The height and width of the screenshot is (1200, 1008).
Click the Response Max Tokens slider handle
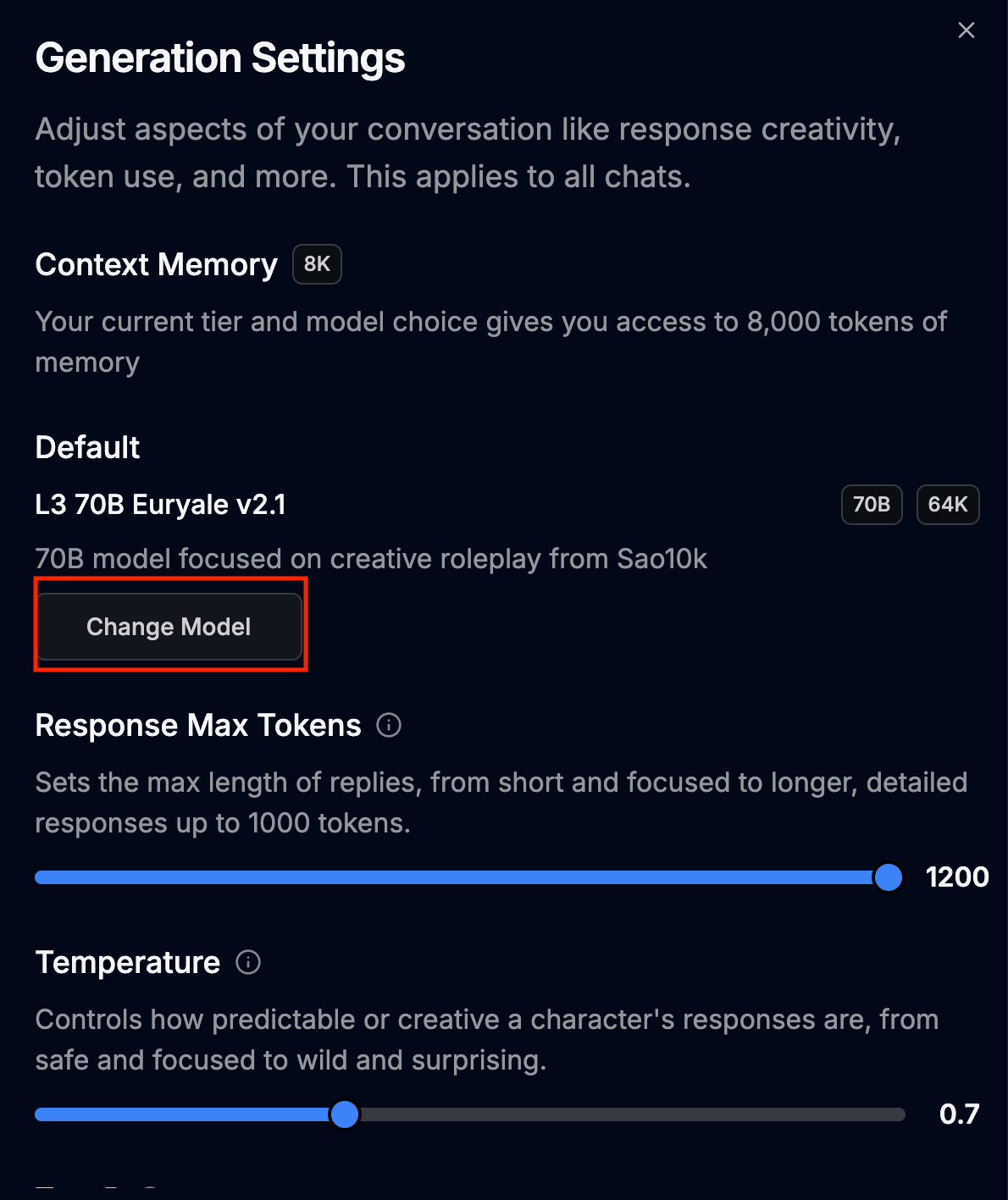click(x=888, y=877)
